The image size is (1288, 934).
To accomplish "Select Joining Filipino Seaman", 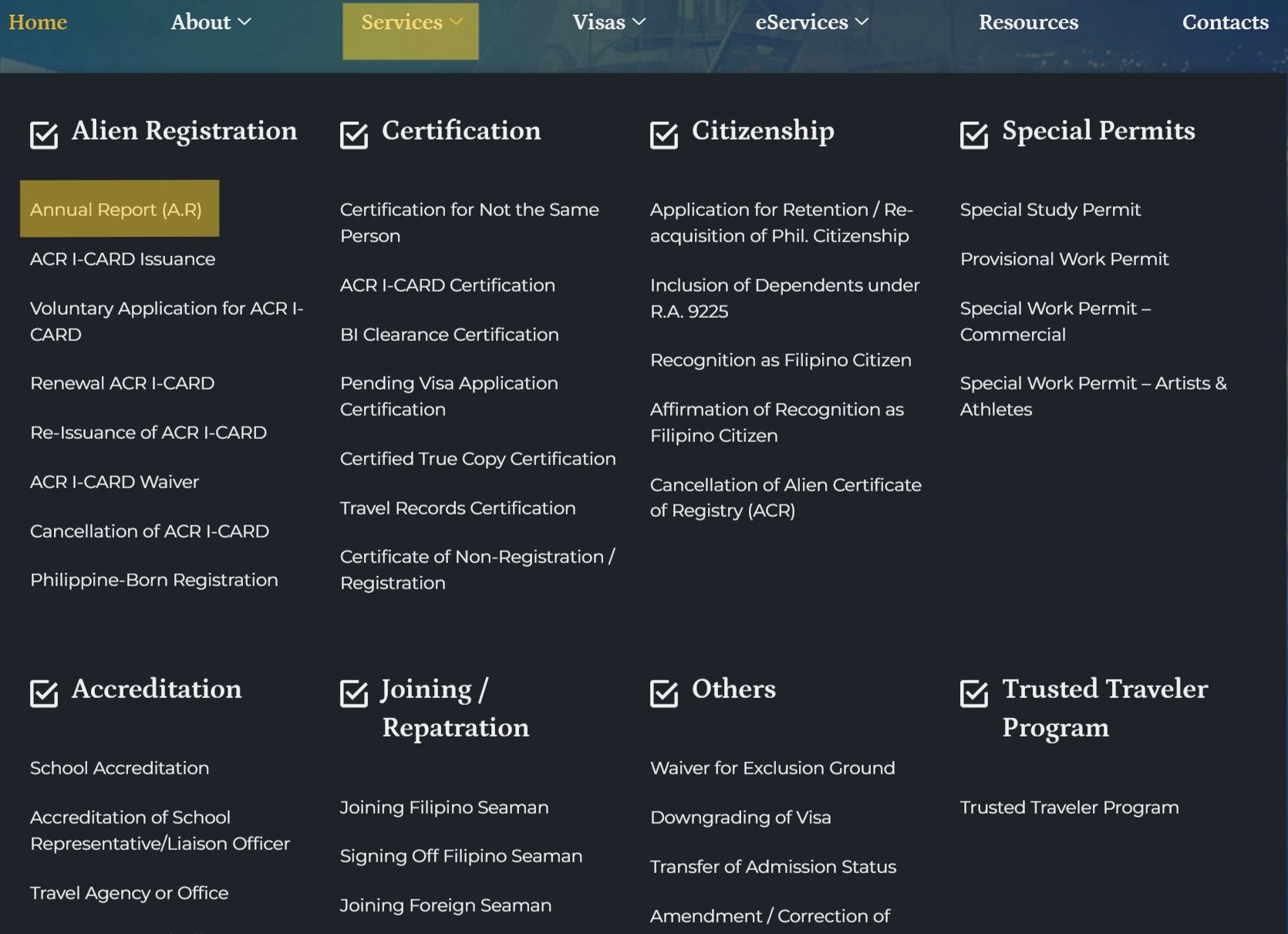I will tap(444, 808).
